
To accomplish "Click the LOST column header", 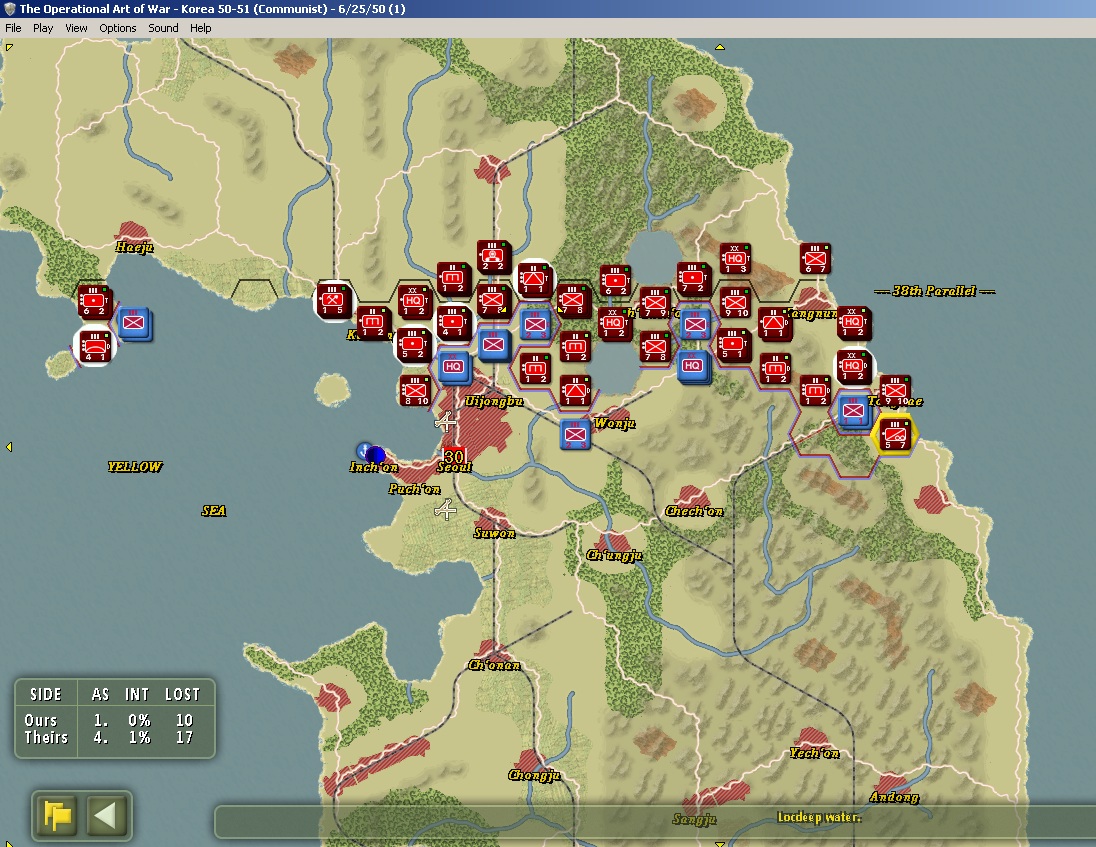I will click(x=182, y=694).
